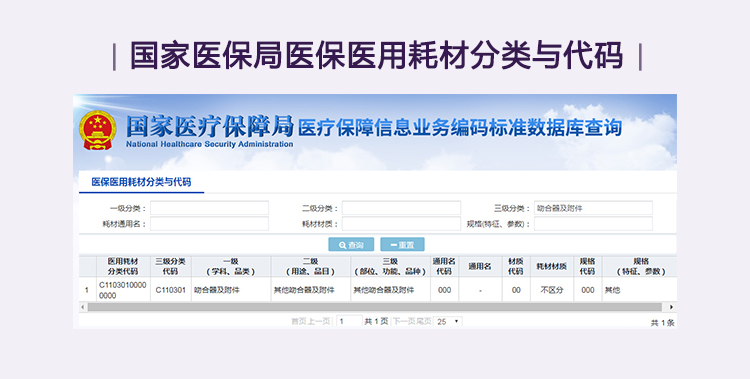Focus the 耗材材质 input field
The width and height of the screenshot is (750, 379).
click(x=401, y=223)
